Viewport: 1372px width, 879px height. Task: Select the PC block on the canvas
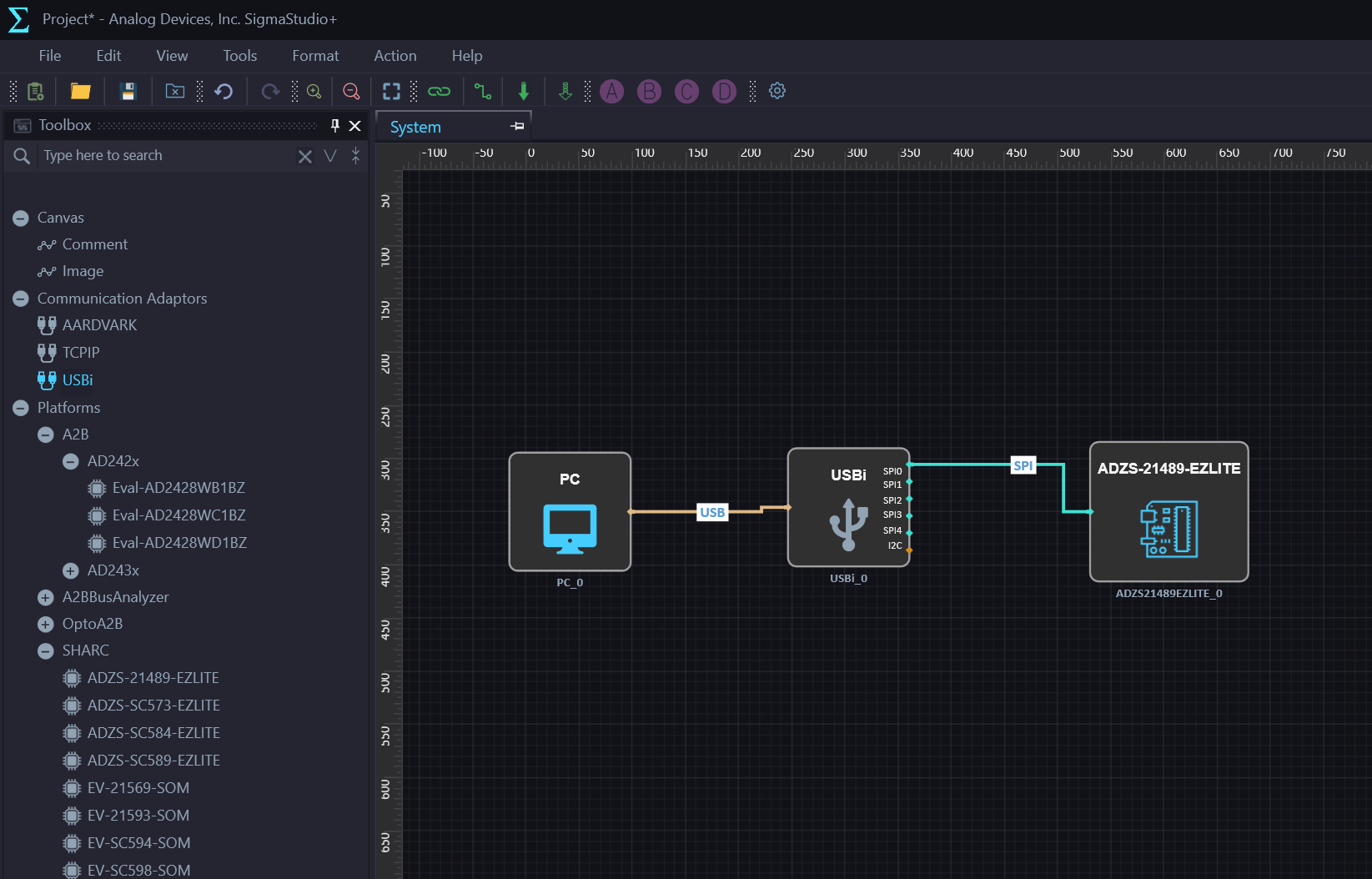[570, 512]
